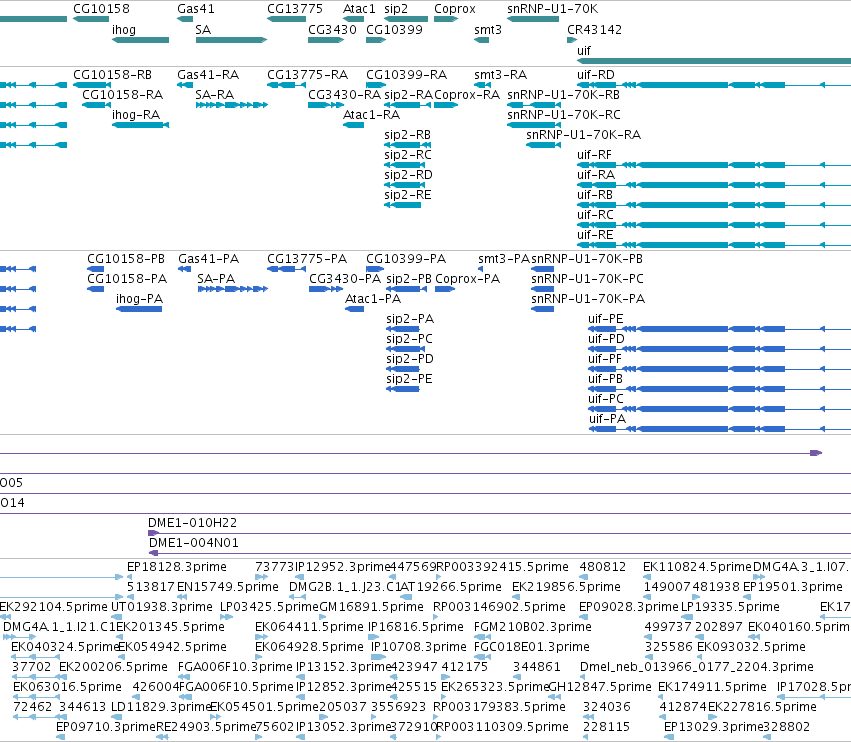Open the CG3430 gene feature
Viewport: 851px width, 742px height.
(326, 40)
